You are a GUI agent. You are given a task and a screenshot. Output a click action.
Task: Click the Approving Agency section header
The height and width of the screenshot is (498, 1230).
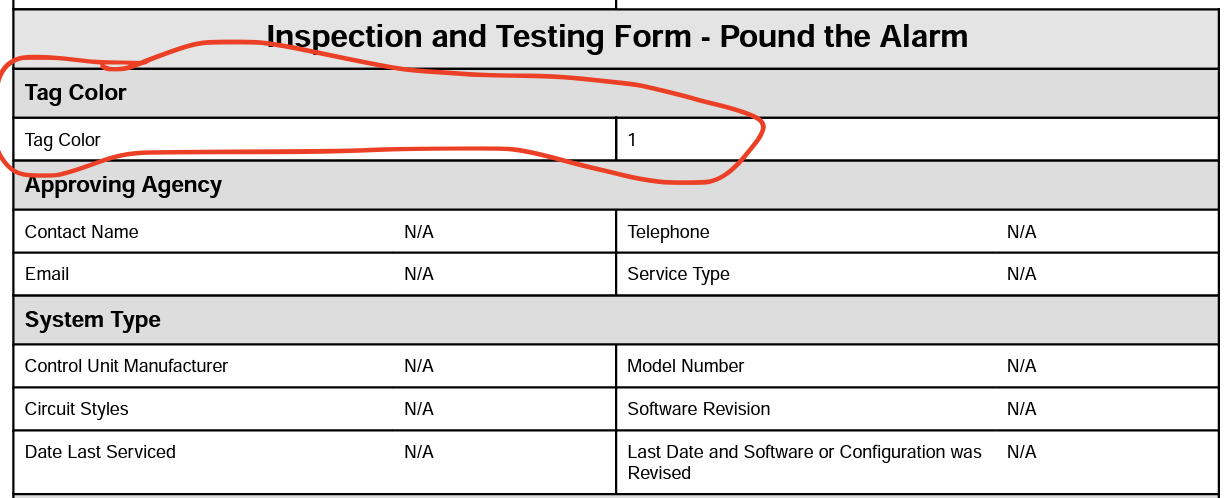123,185
